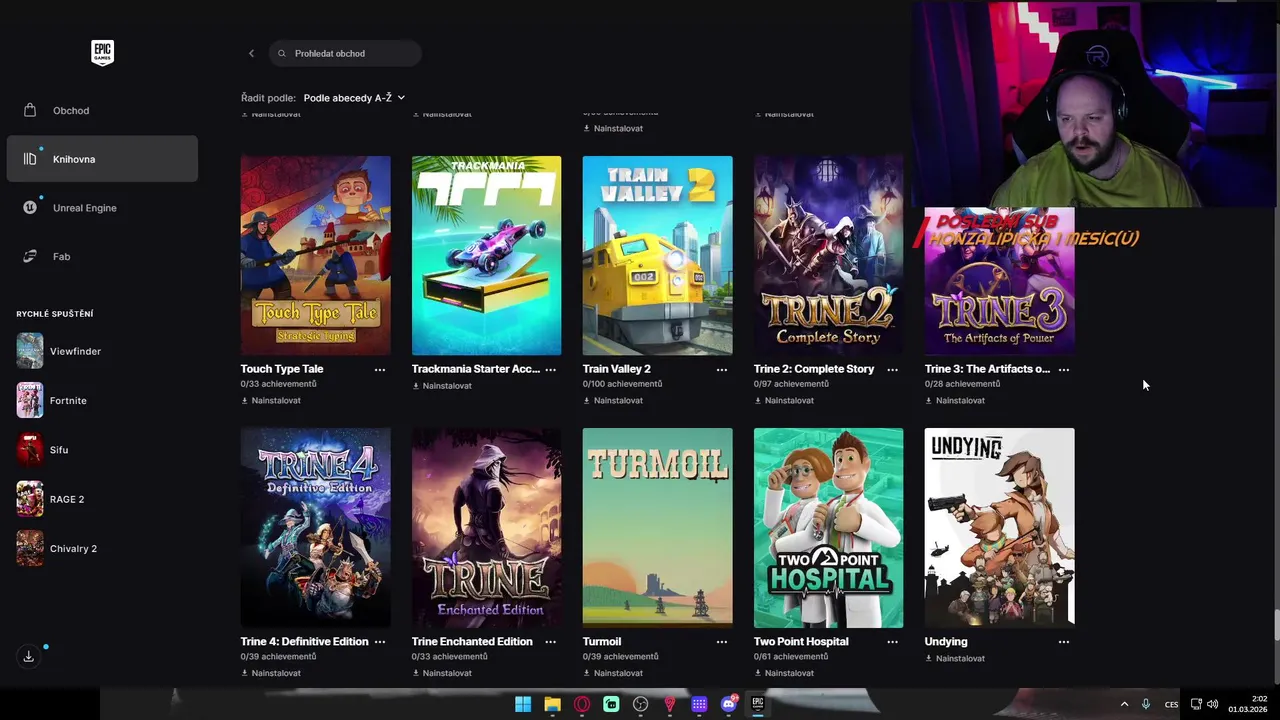The height and width of the screenshot is (720, 1280).
Task: Install Two Point Hospital via Nainstalovat
Action: coord(784,673)
